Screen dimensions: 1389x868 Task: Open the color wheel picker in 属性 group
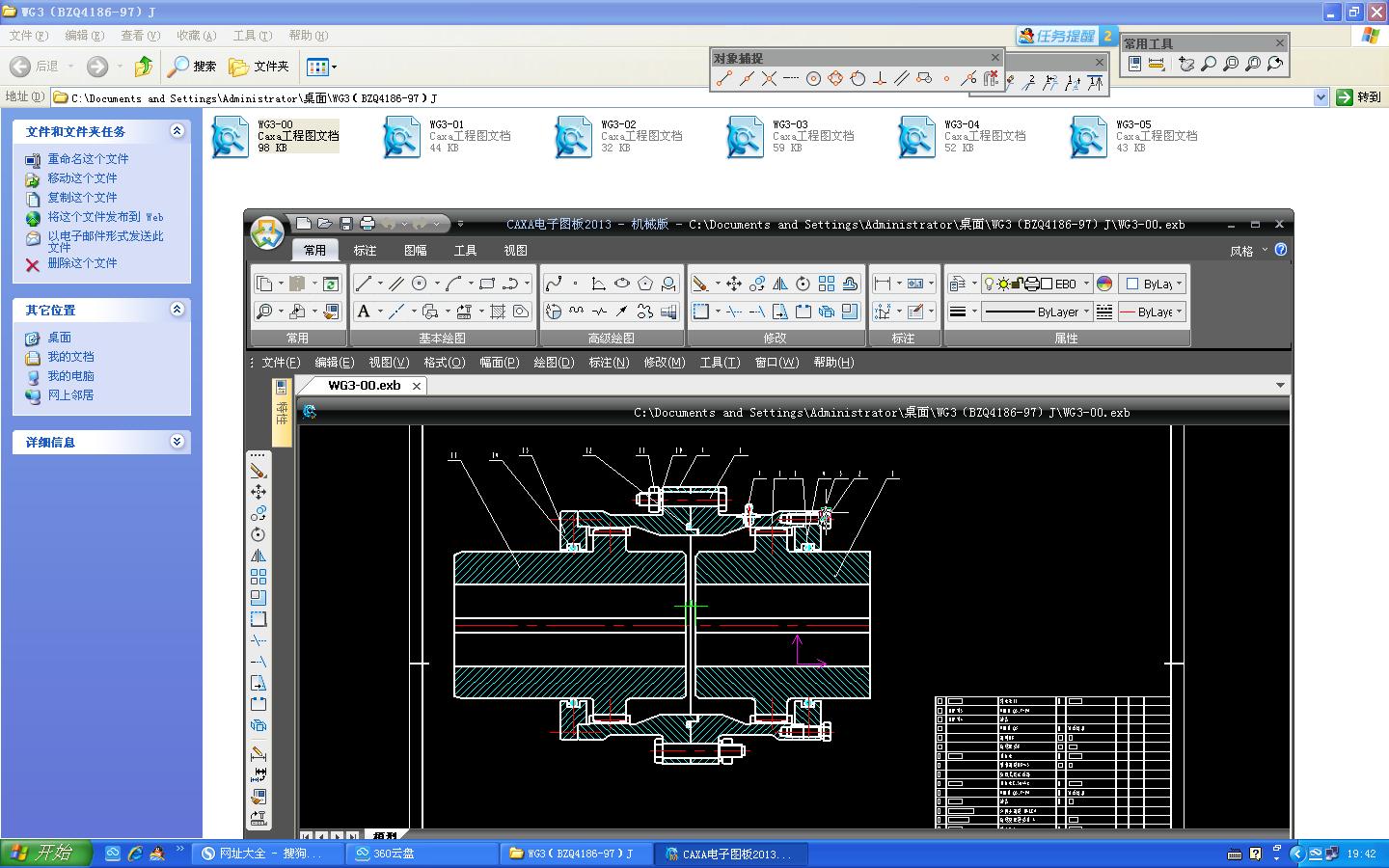(1104, 284)
